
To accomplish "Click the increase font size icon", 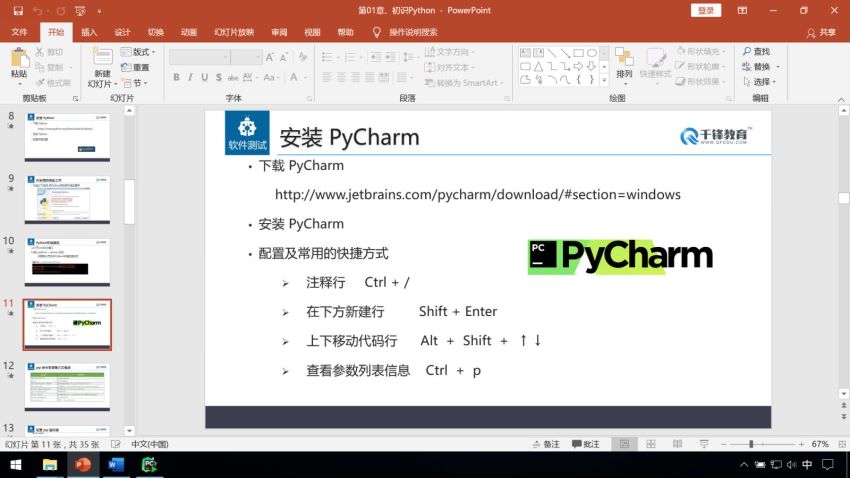I will pyautogui.click(x=269, y=57).
